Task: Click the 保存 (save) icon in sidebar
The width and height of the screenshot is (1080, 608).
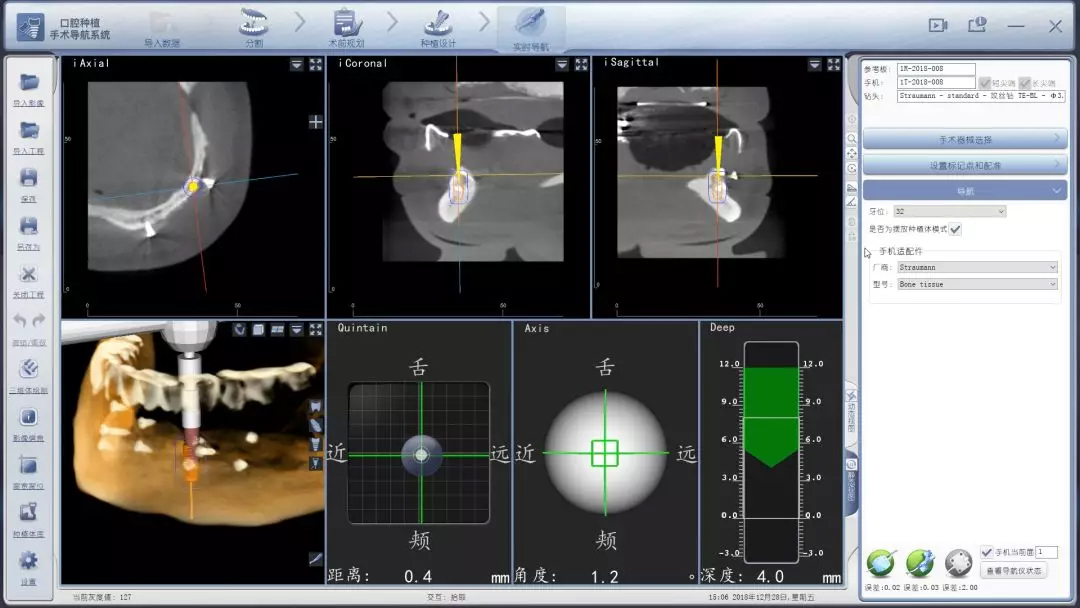Action: 29,178
